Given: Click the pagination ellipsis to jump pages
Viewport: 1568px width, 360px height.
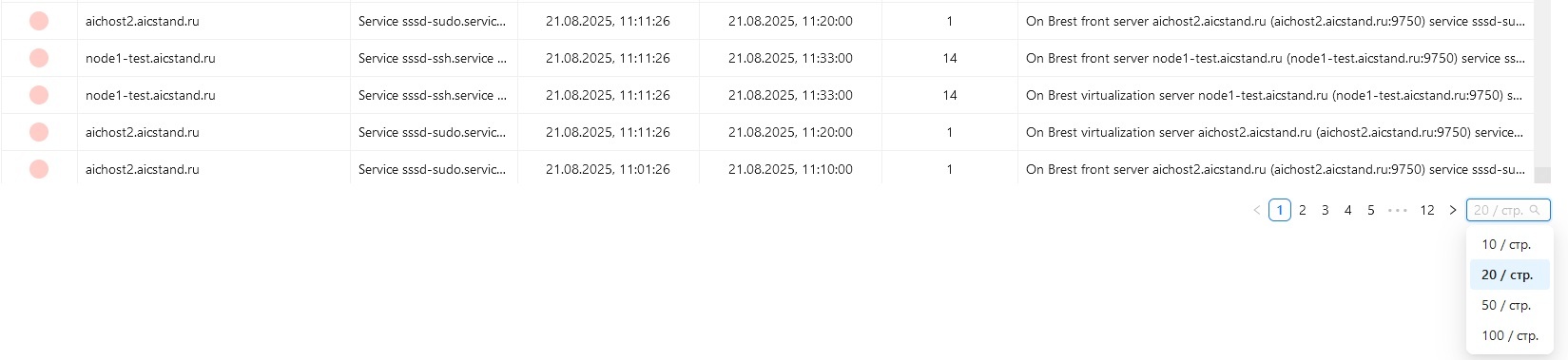Looking at the screenshot, I should click(x=1397, y=210).
